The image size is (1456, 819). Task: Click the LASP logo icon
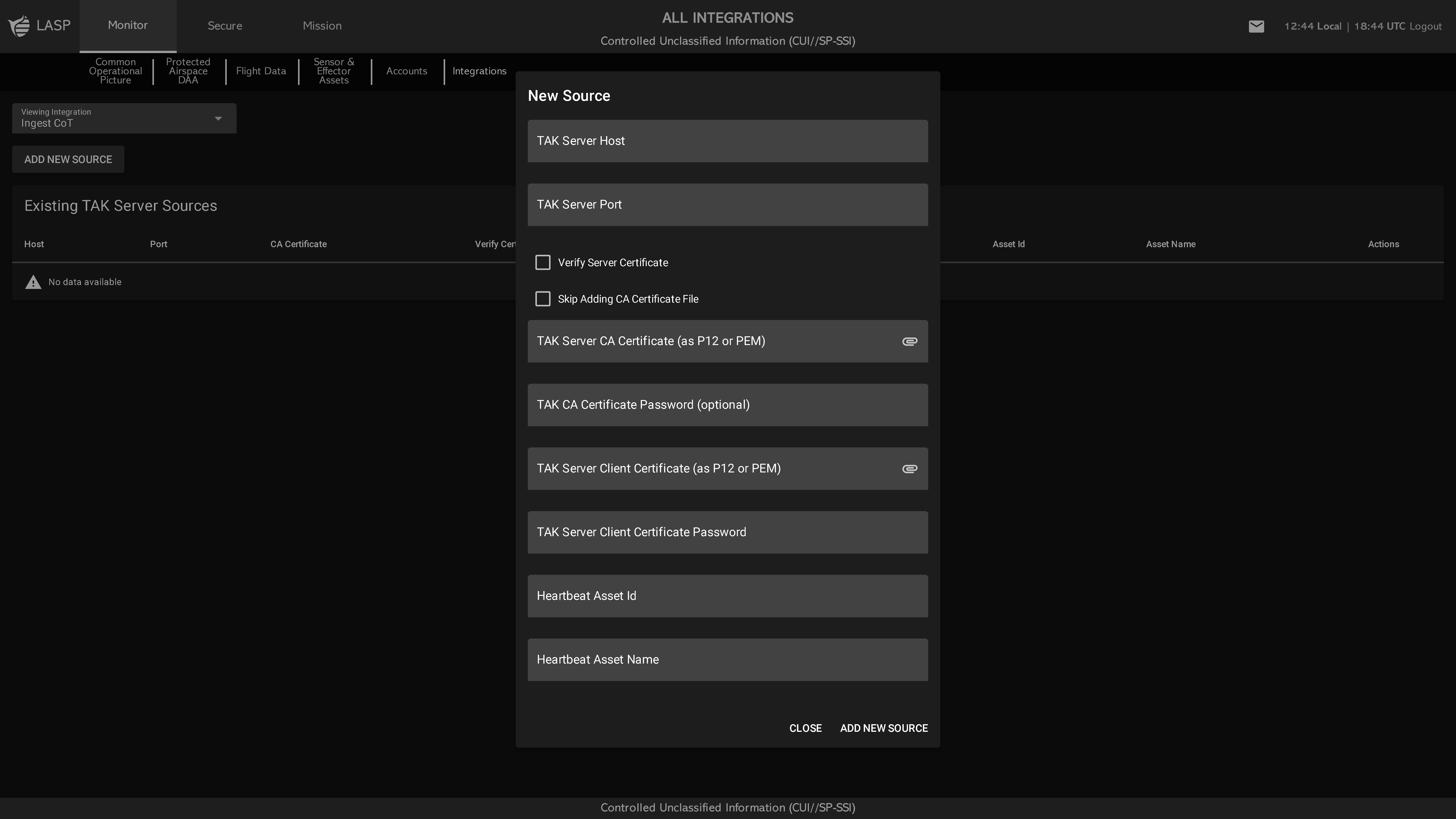[x=19, y=26]
